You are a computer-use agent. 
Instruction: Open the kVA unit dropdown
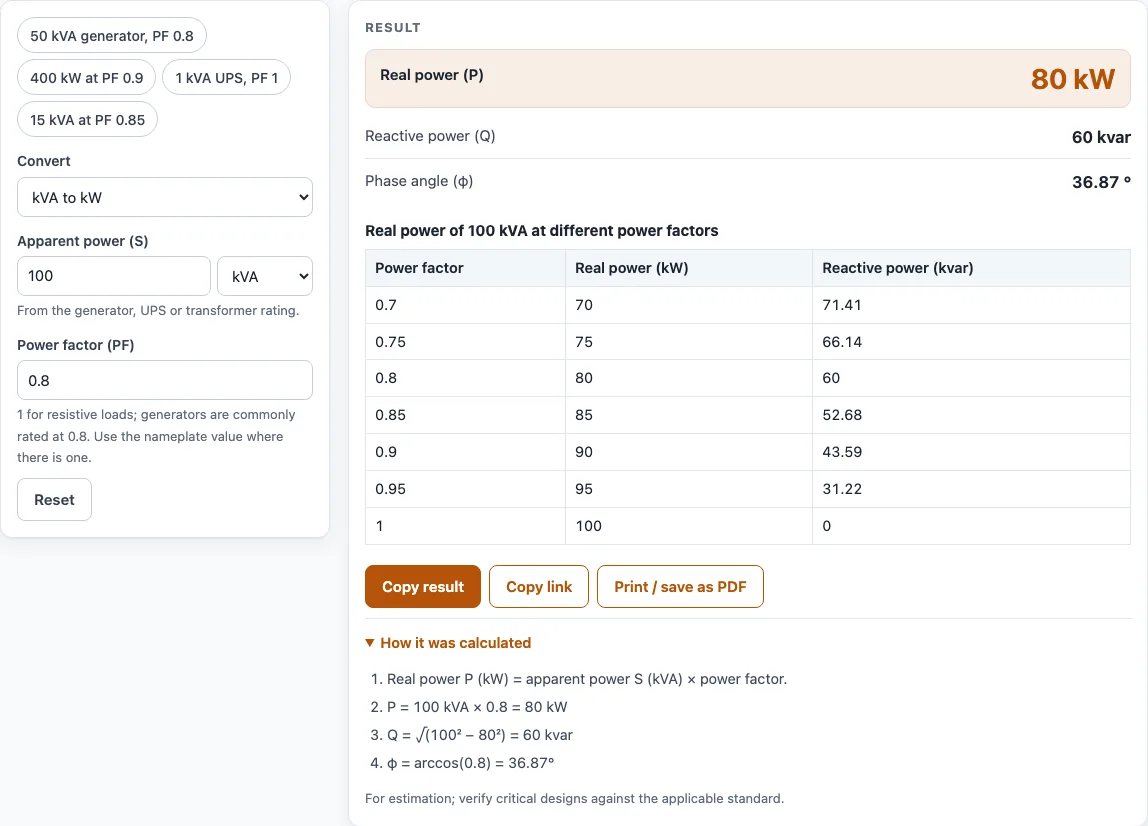tap(265, 276)
